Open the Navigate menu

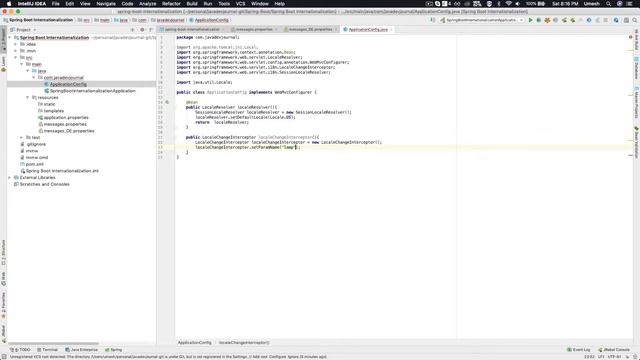click(x=106, y=4)
